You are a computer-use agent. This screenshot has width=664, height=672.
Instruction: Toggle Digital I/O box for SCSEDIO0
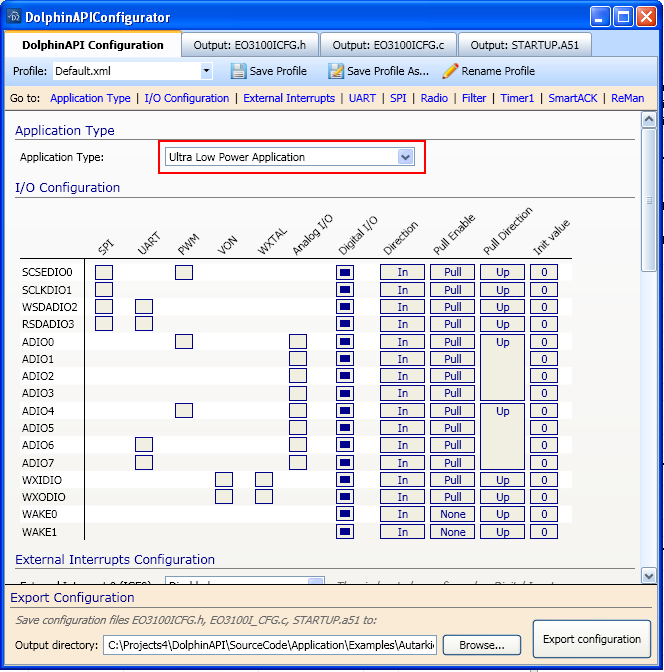[345, 272]
